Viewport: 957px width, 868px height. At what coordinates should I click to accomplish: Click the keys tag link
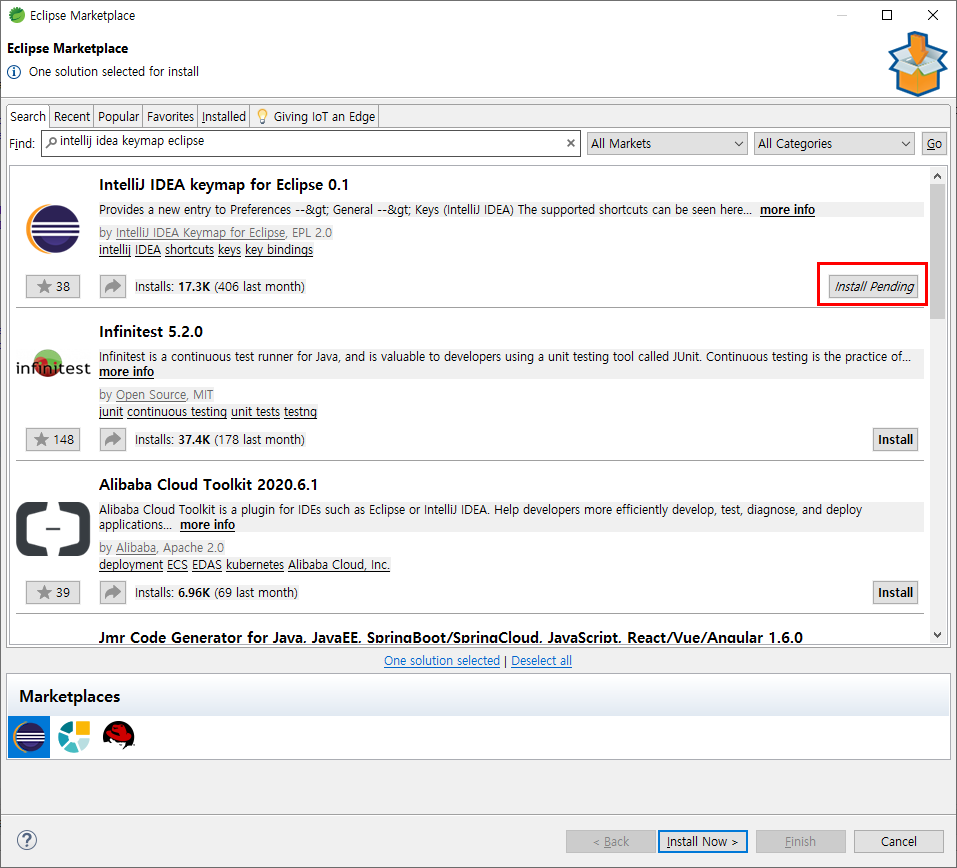[x=229, y=250]
